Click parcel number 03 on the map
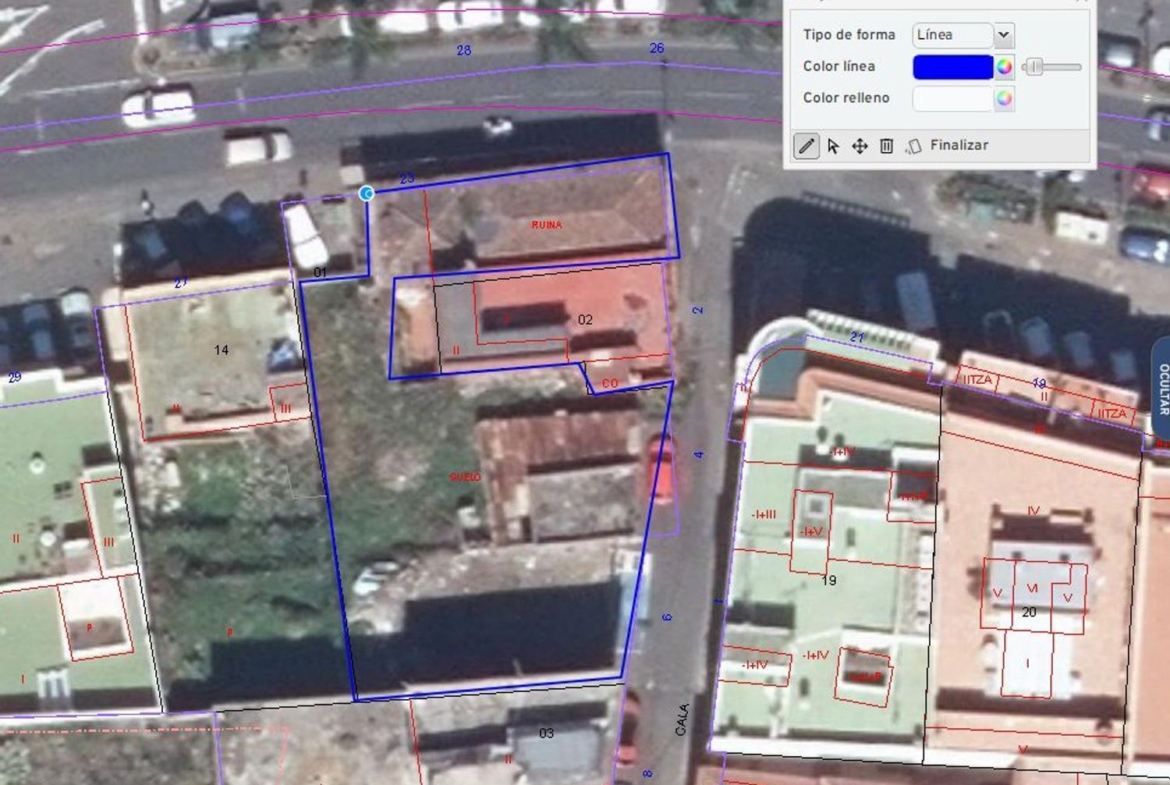The height and width of the screenshot is (785, 1170). pyautogui.click(x=546, y=734)
